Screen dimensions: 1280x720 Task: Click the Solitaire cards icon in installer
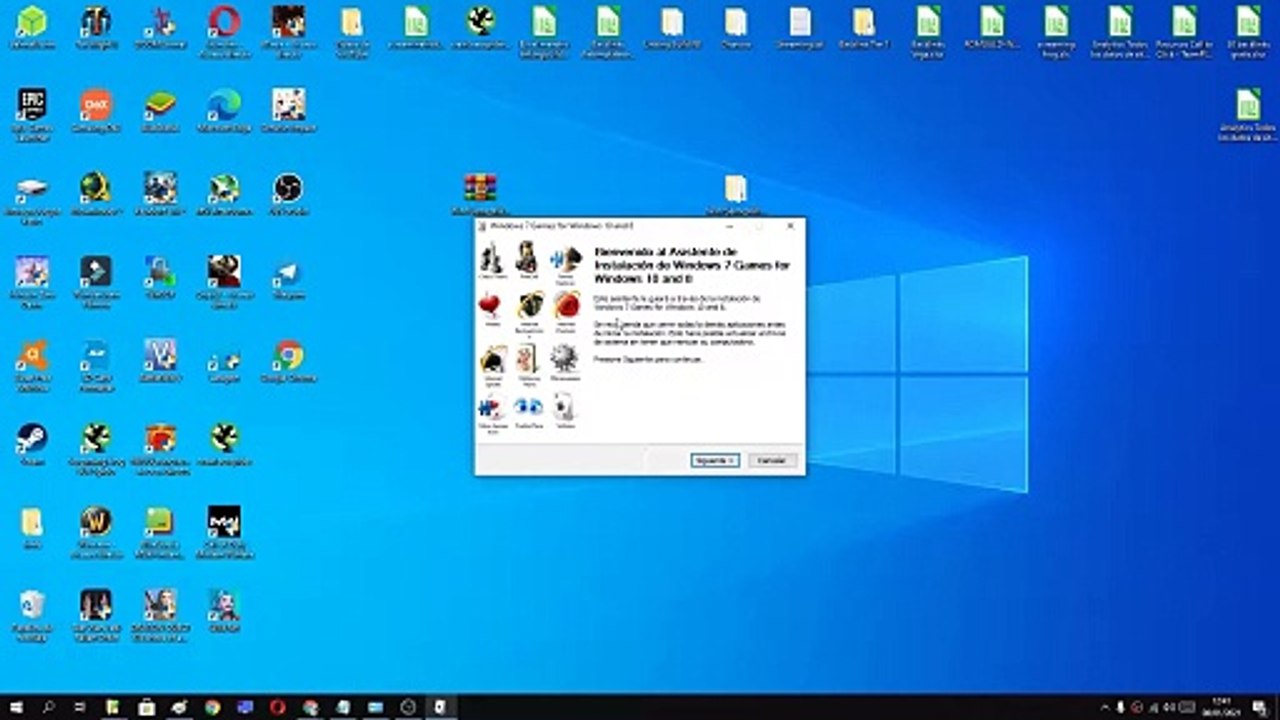(565, 407)
